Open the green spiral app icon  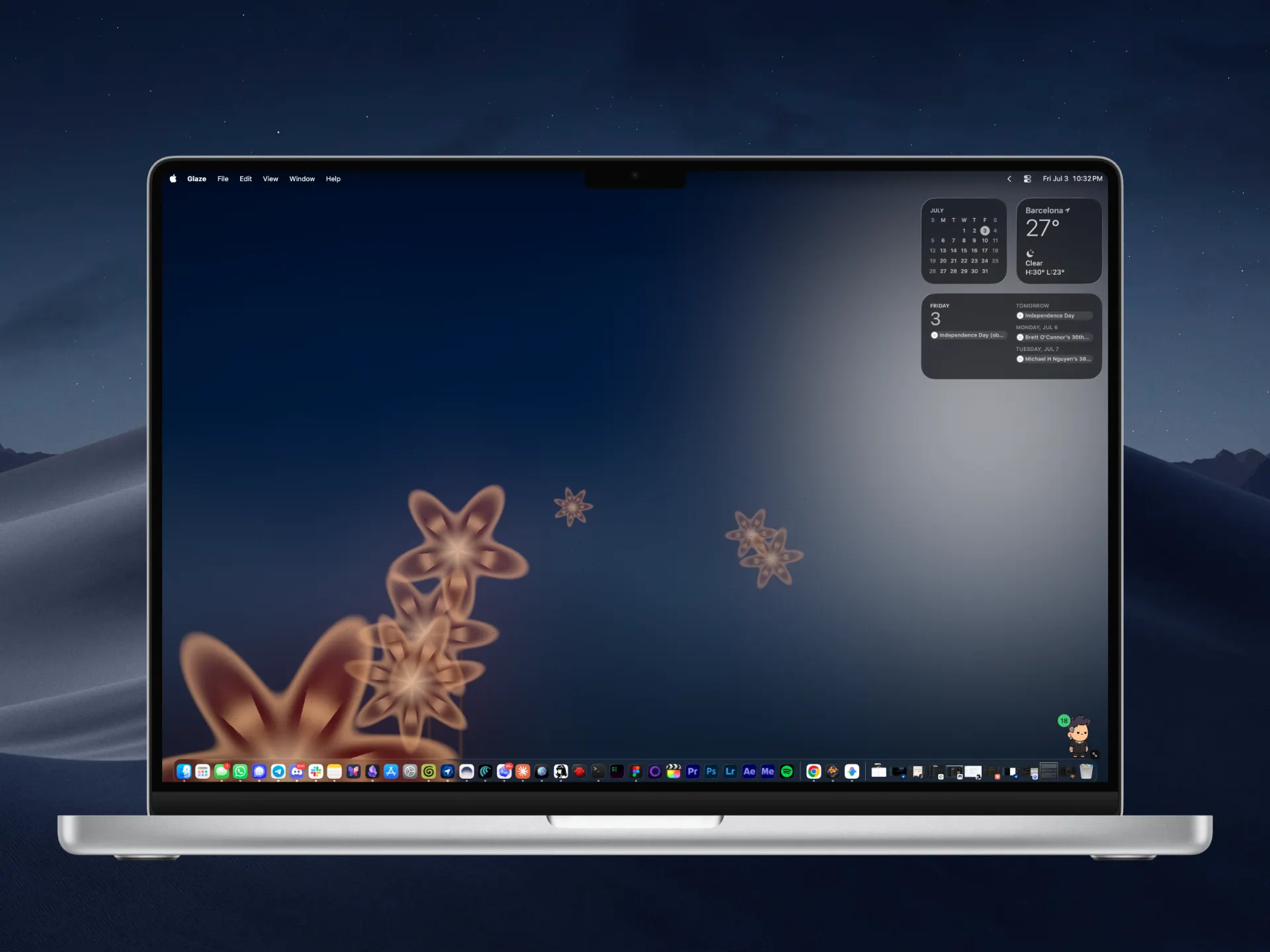click(429, 772)
